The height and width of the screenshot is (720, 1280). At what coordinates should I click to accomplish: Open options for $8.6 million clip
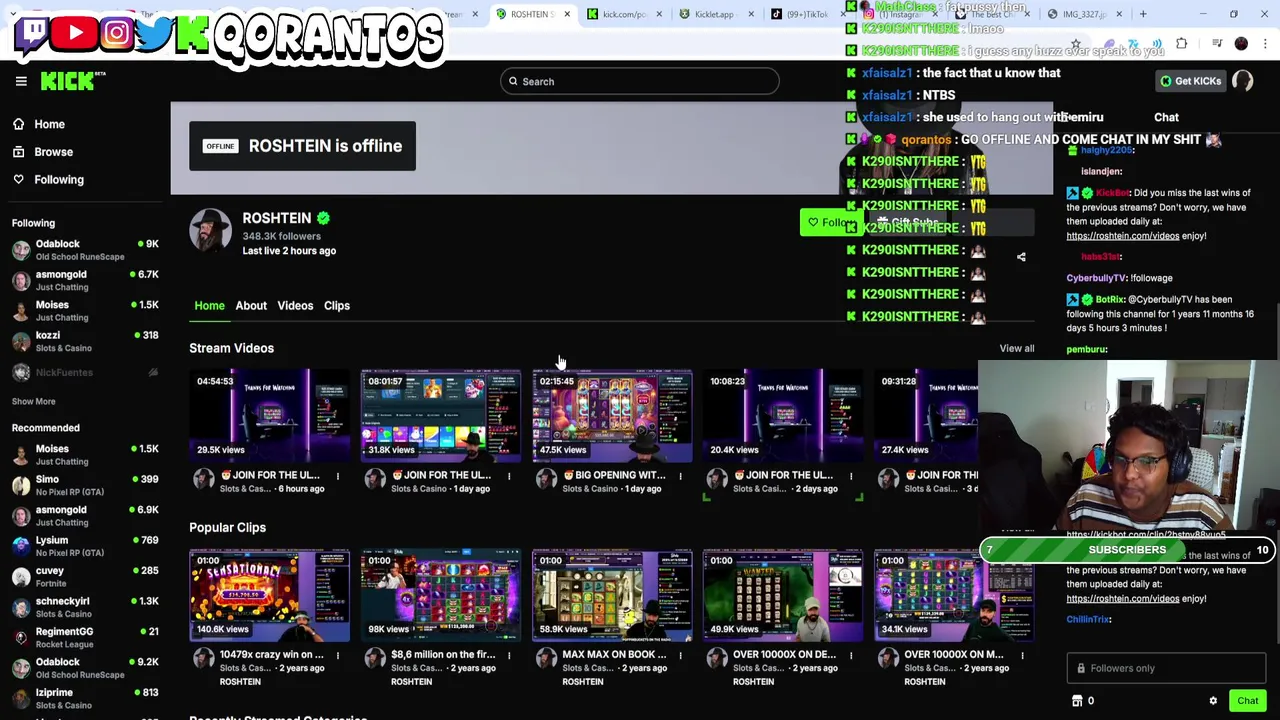pos(509,655)
